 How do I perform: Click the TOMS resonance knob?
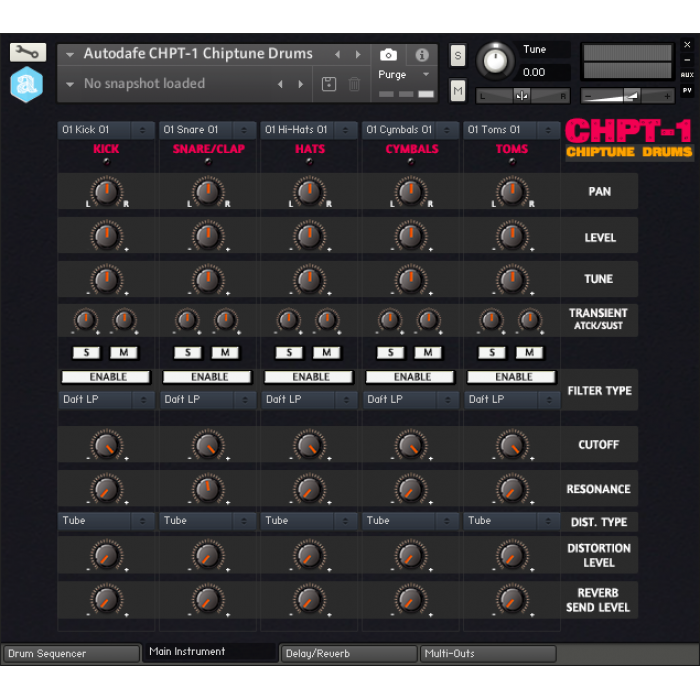(512, 489)
